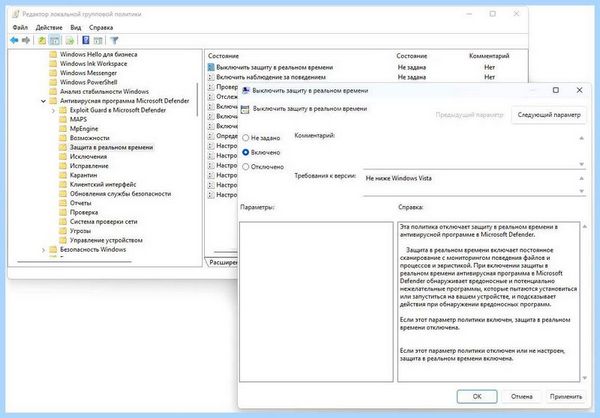Click the Windows Messenger folder icon
The width and height of the screenshot is (600, 418).
click(x=53, y=73)
